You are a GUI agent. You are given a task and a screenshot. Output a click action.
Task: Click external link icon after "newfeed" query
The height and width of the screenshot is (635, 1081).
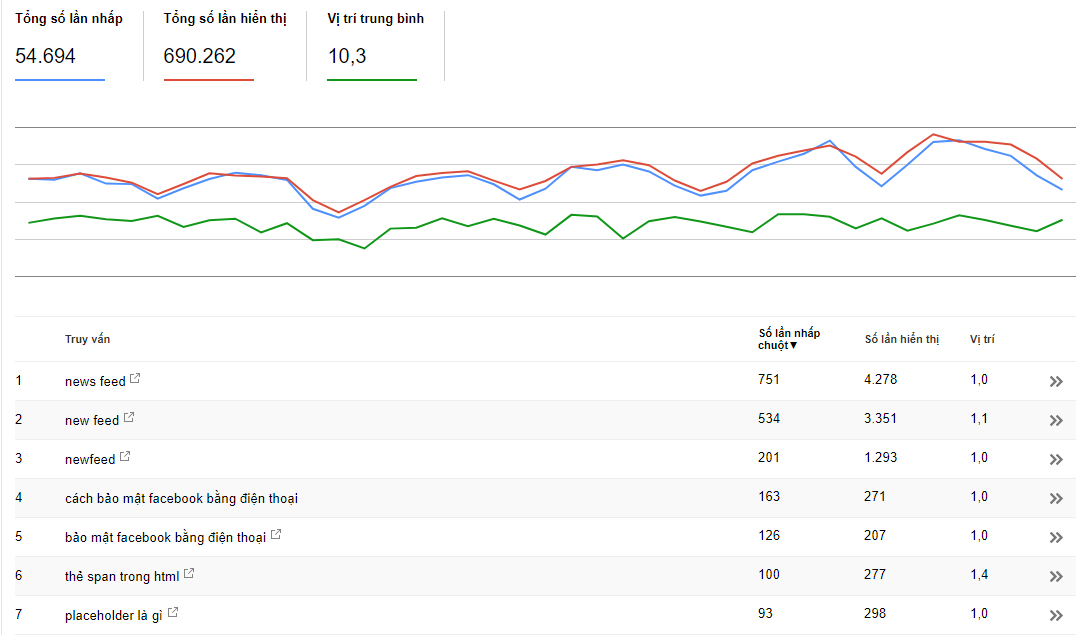[x=125, y=456]
